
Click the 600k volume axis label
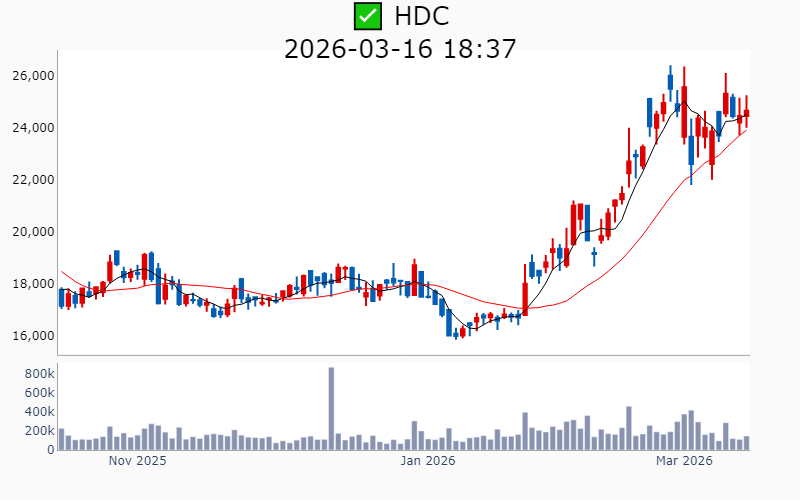[x=36, y=392]
